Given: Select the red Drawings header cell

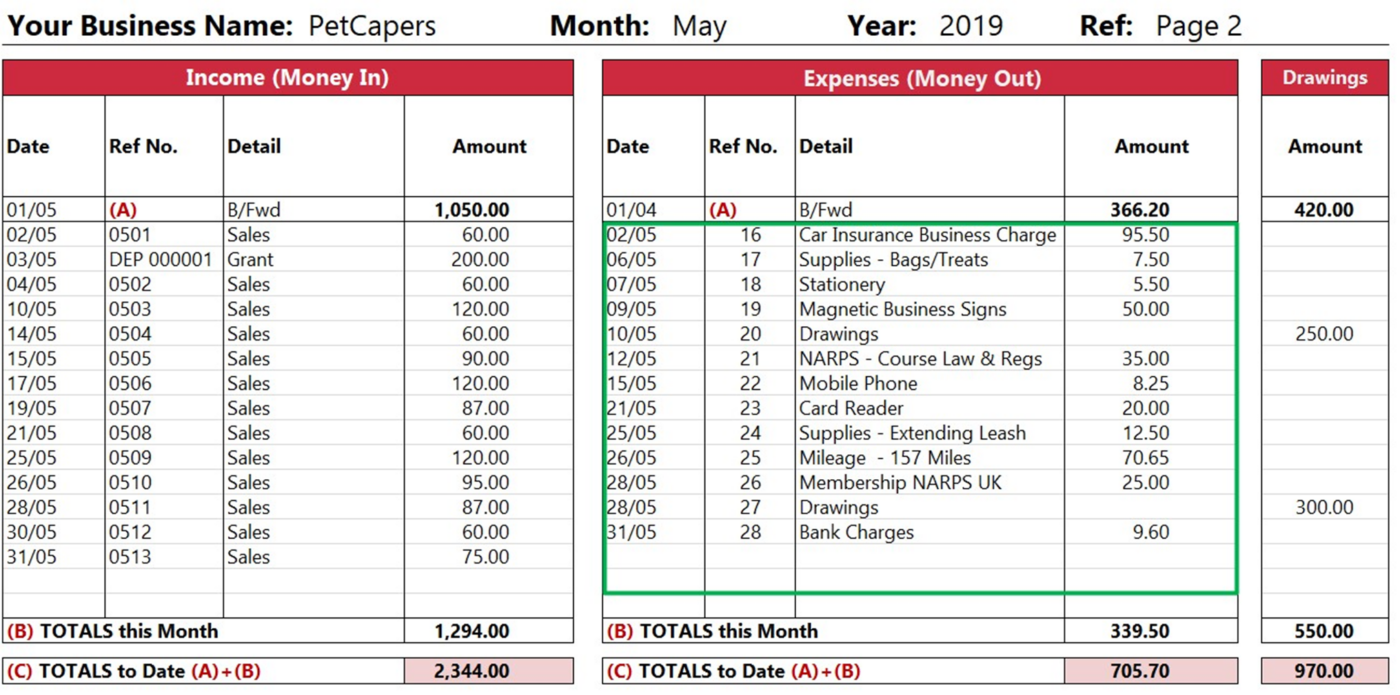Looking at the screenshot, I should tap(1324, 78).
